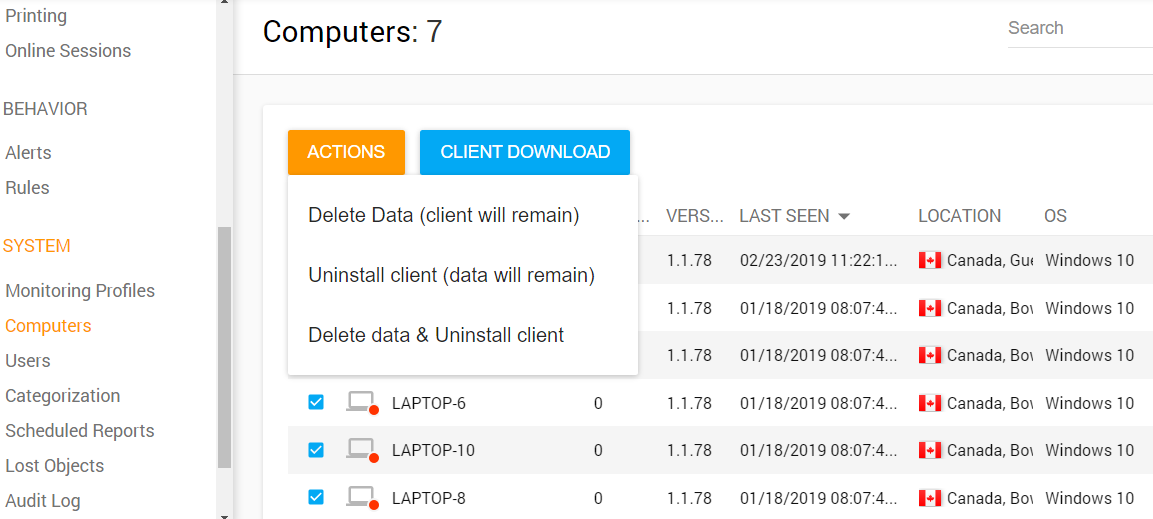The image size is (1153, 519).
Task: Click the LAPTOP-6 computer icon
Action: coord(360,402)
